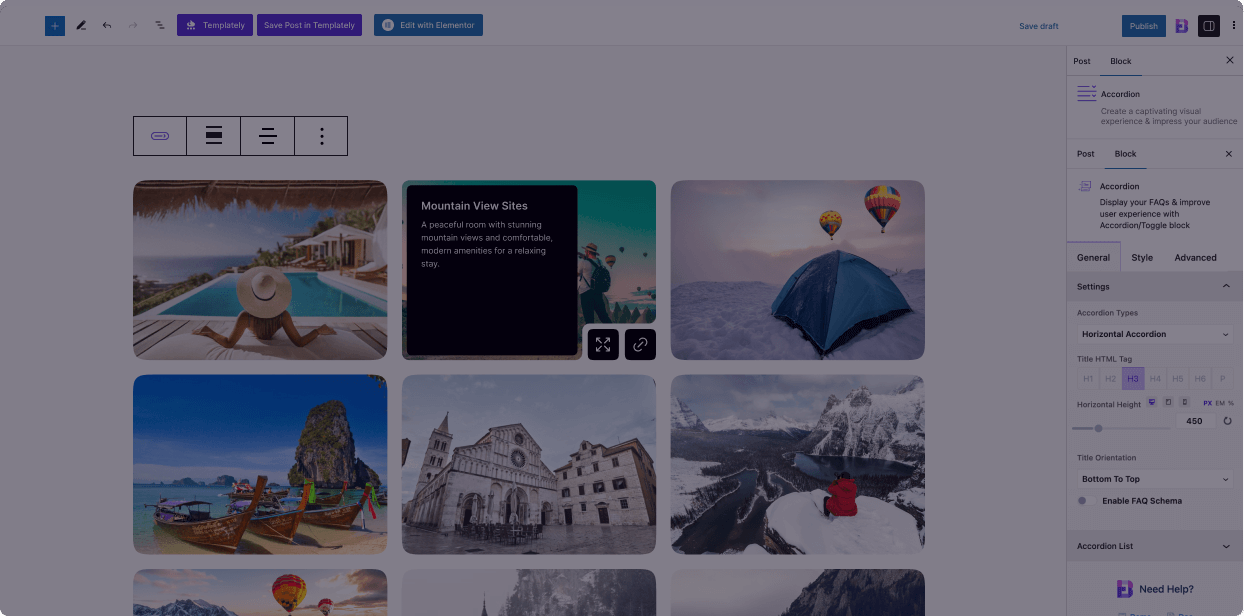
Task: Click the Save draft link
Action: click(x=1039, y=26)
